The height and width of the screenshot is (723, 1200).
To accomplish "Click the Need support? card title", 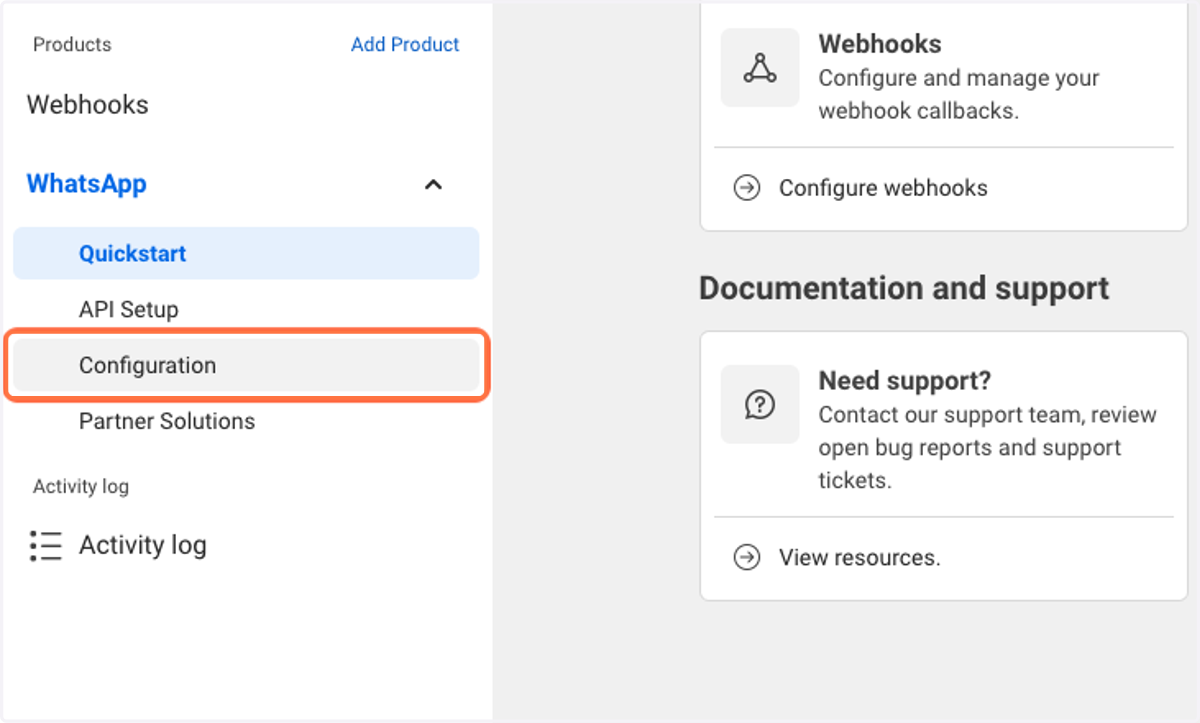I will tap(904, 381).
